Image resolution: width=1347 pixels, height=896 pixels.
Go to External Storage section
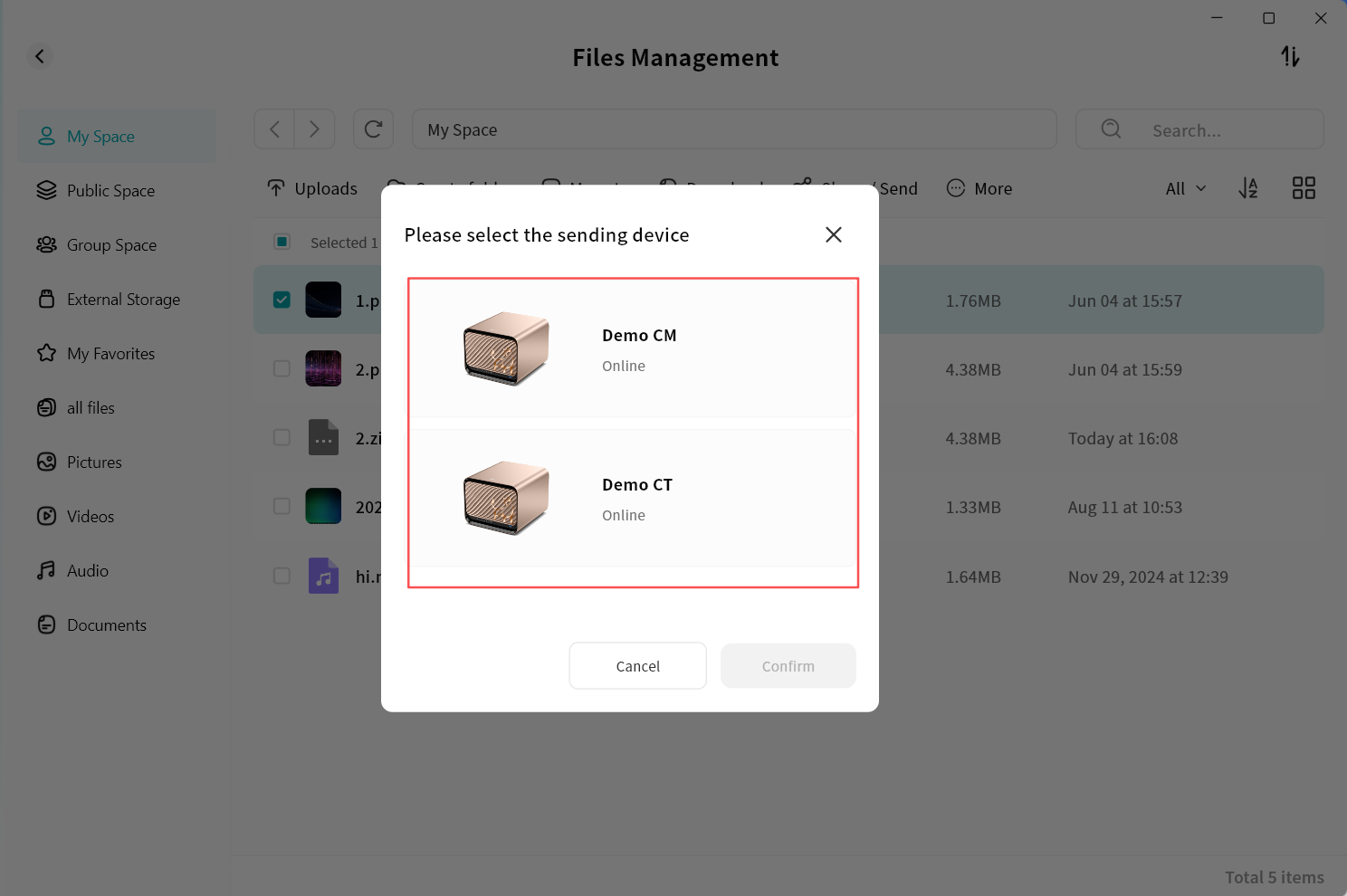coord(123,300)
